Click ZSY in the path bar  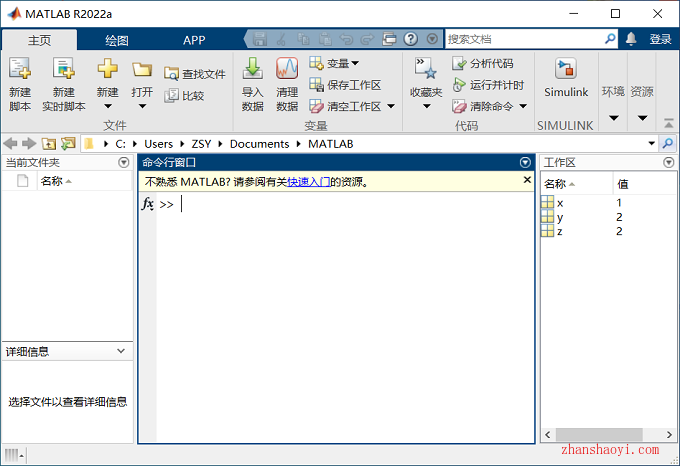(x=201, y=144)
